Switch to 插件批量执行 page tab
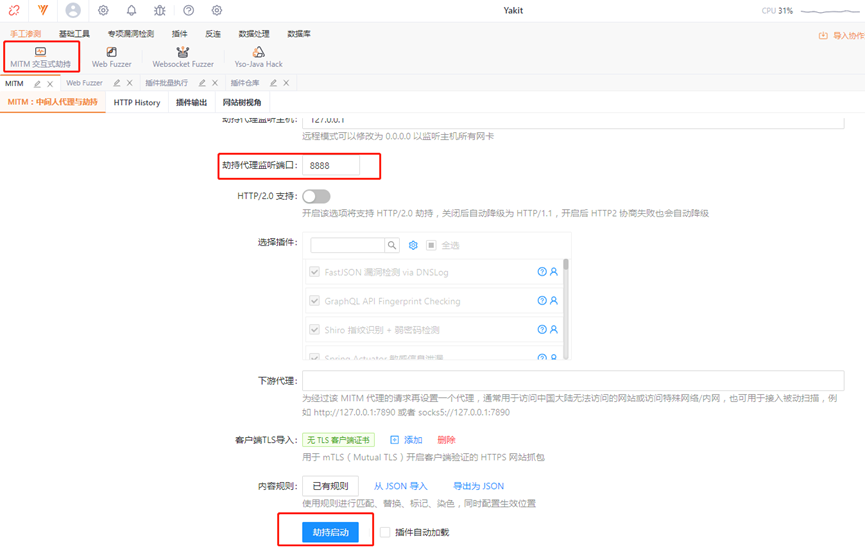The width and height of the screenshot is (865, 547). [167, 83]
